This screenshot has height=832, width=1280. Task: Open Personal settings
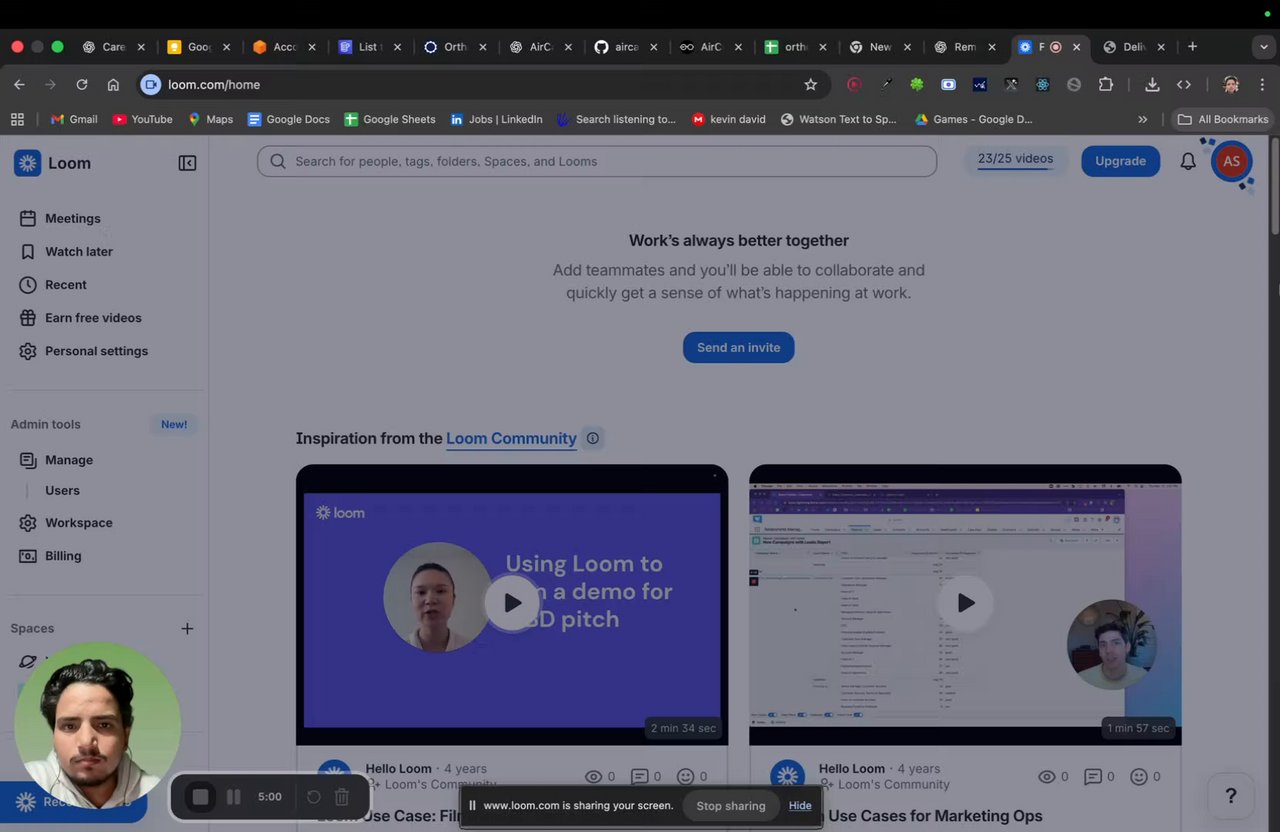point(96,351)
